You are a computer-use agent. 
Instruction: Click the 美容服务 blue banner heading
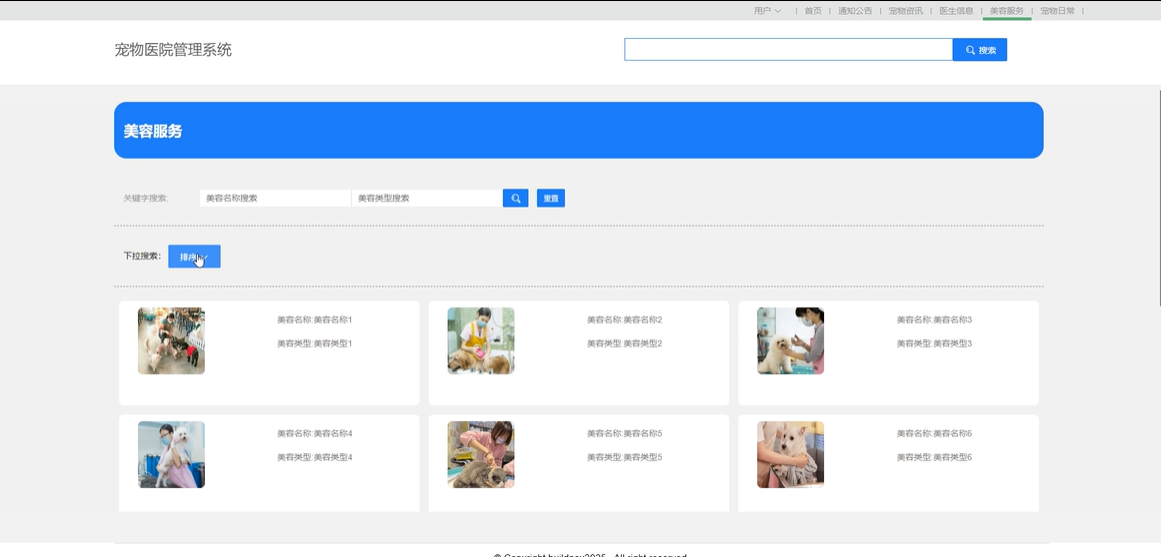point(153,131)
